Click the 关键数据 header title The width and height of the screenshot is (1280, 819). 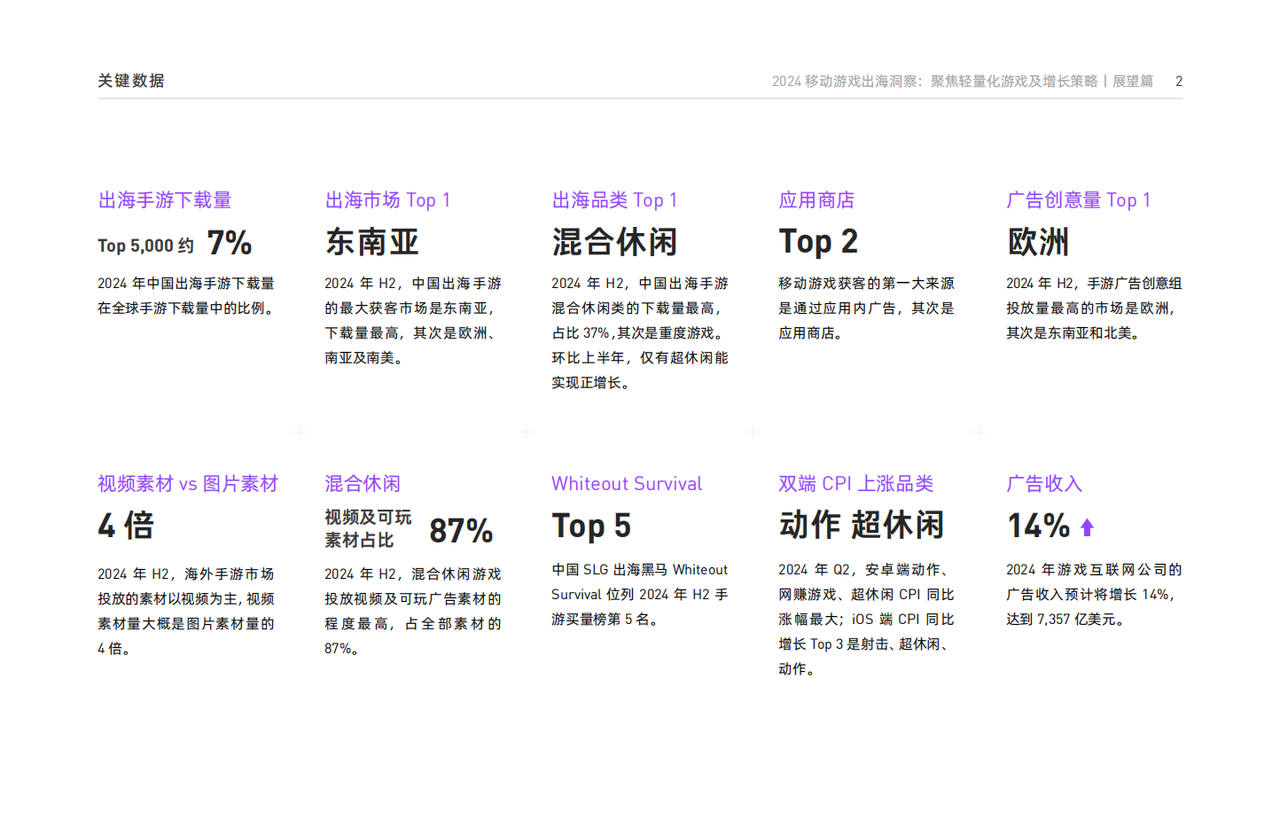pyautogui.click(x=131, y=81)
